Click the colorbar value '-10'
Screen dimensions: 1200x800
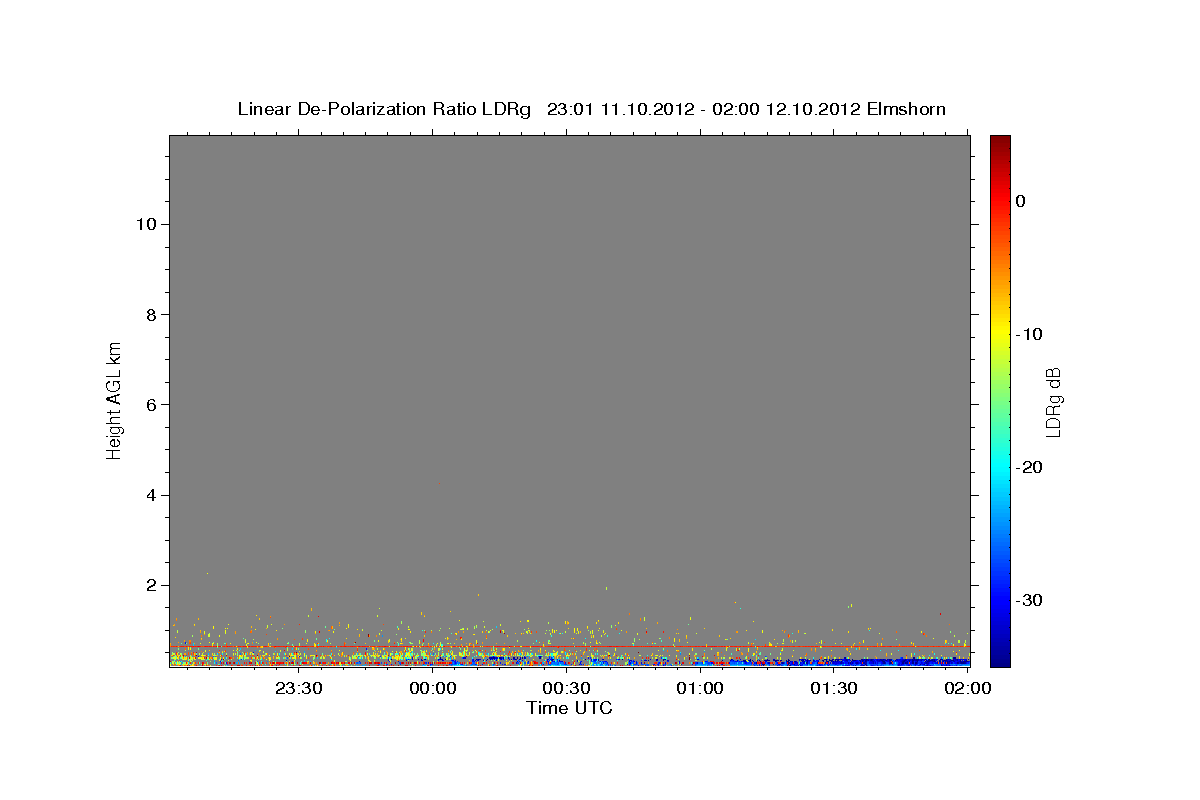[x=1030, y=334]
